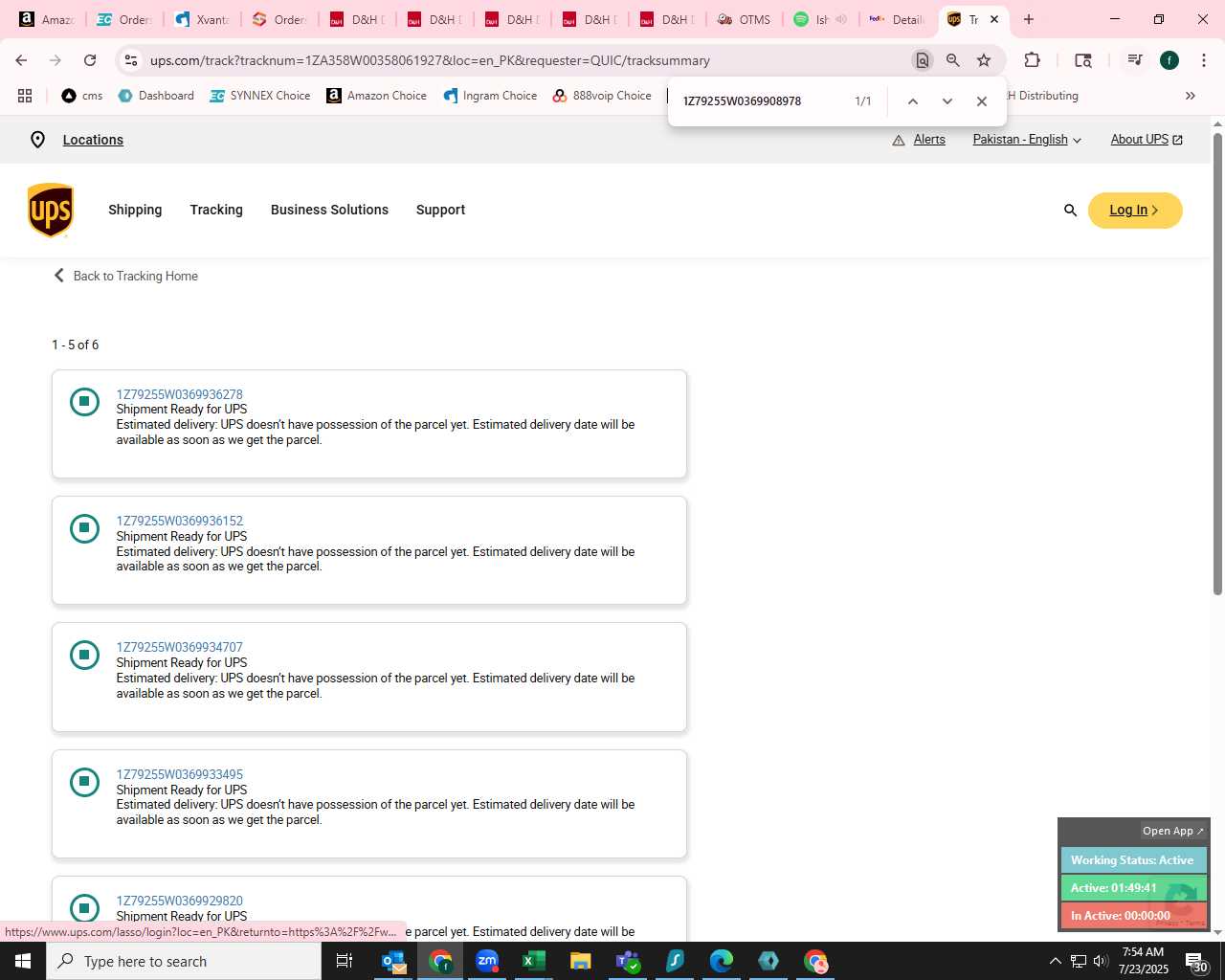Screen dimensions: 1225x980
Task: Click status icon for shipment 1Z79255W0369936278
Action: pyautogui.click(x=84, y=401)
